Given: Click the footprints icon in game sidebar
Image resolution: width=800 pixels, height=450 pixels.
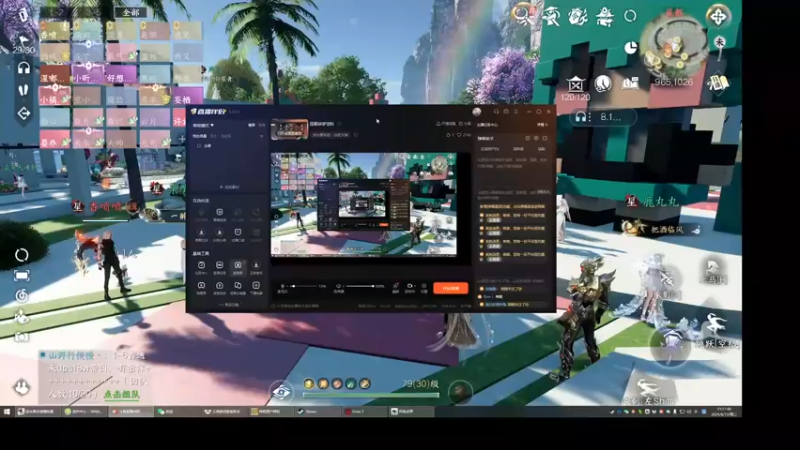Looking at the screenshot, I should pyautogui.click(x=23, y=91).
